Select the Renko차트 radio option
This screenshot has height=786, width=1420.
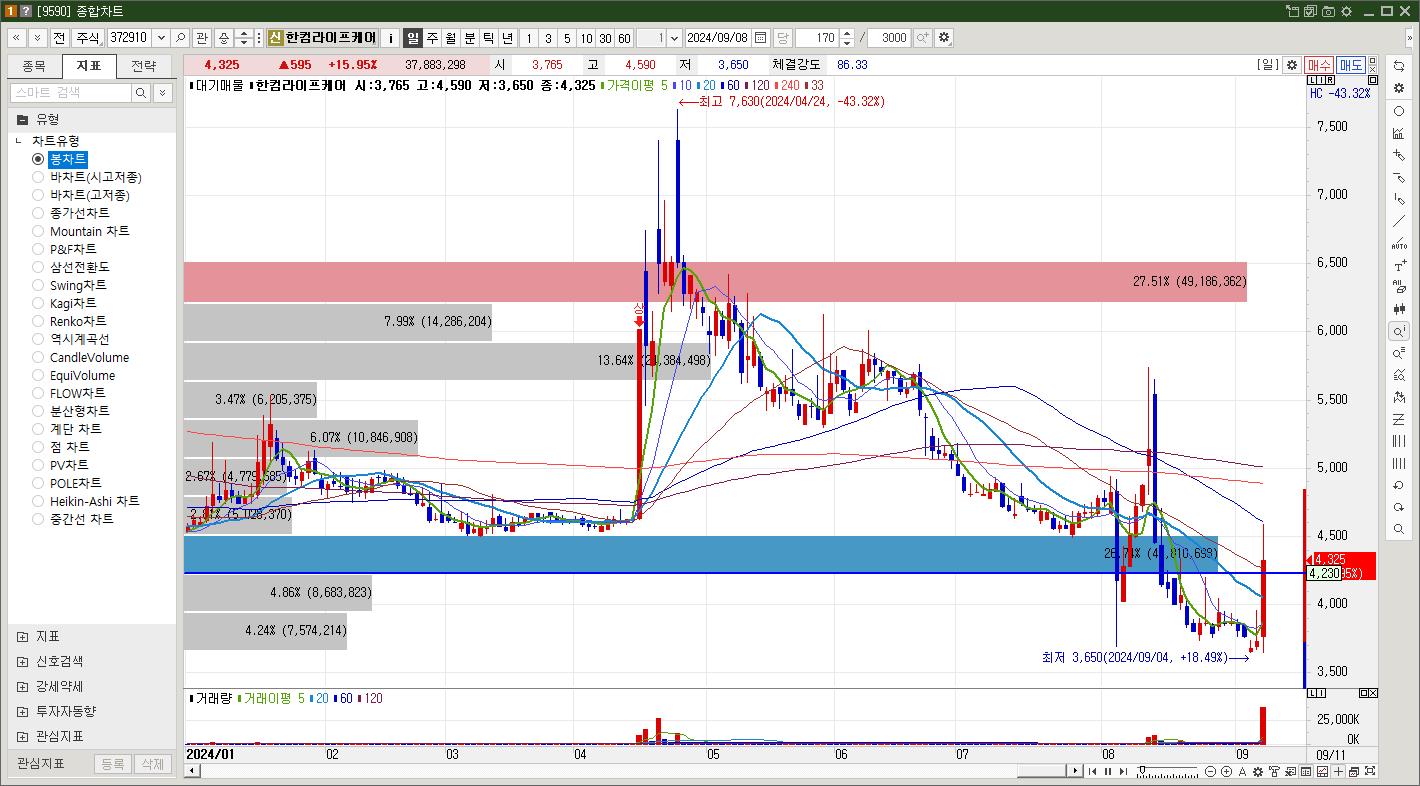tap(38, 321)
